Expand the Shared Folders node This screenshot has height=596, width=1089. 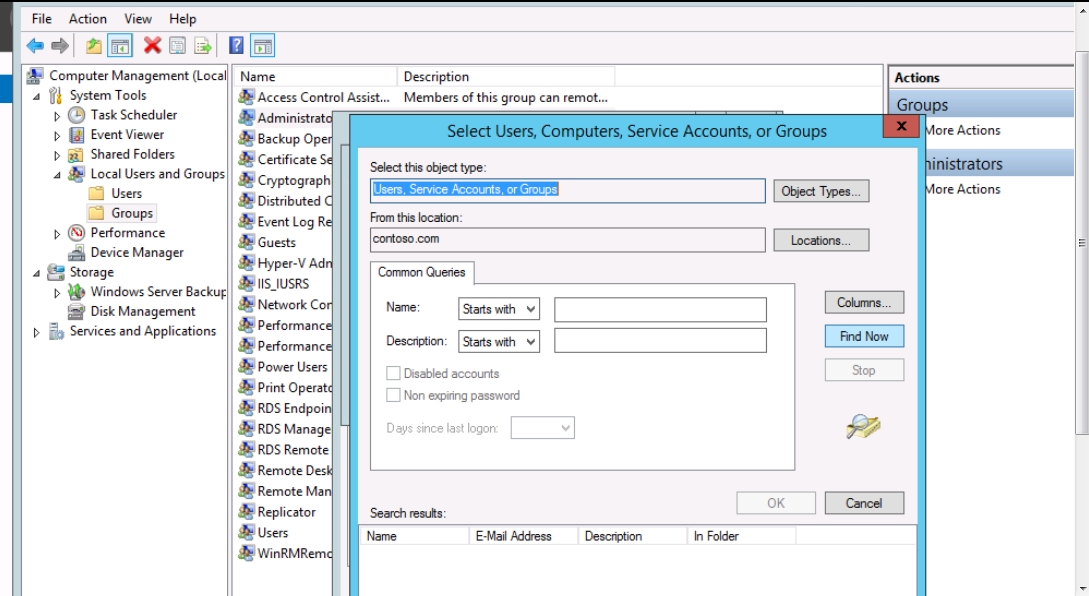click(57, 155)
